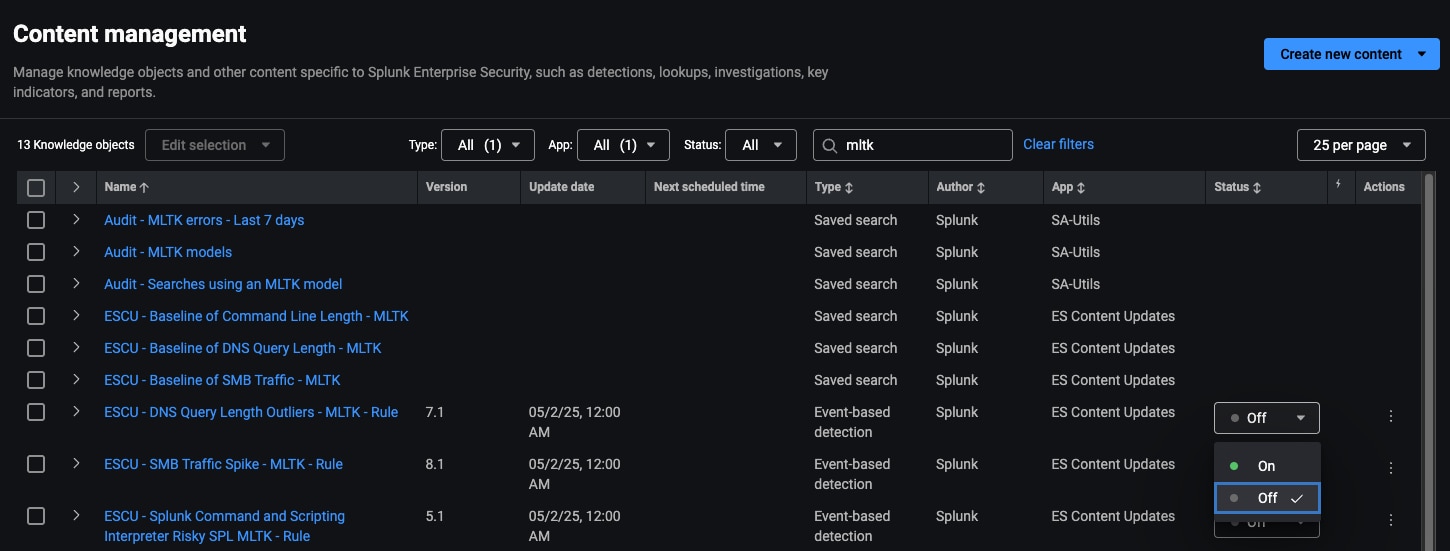This screenshot has width=1450, height=551.
Task: Expand Baseline of Command Line Length row
Action: click(x=76, y=315)
